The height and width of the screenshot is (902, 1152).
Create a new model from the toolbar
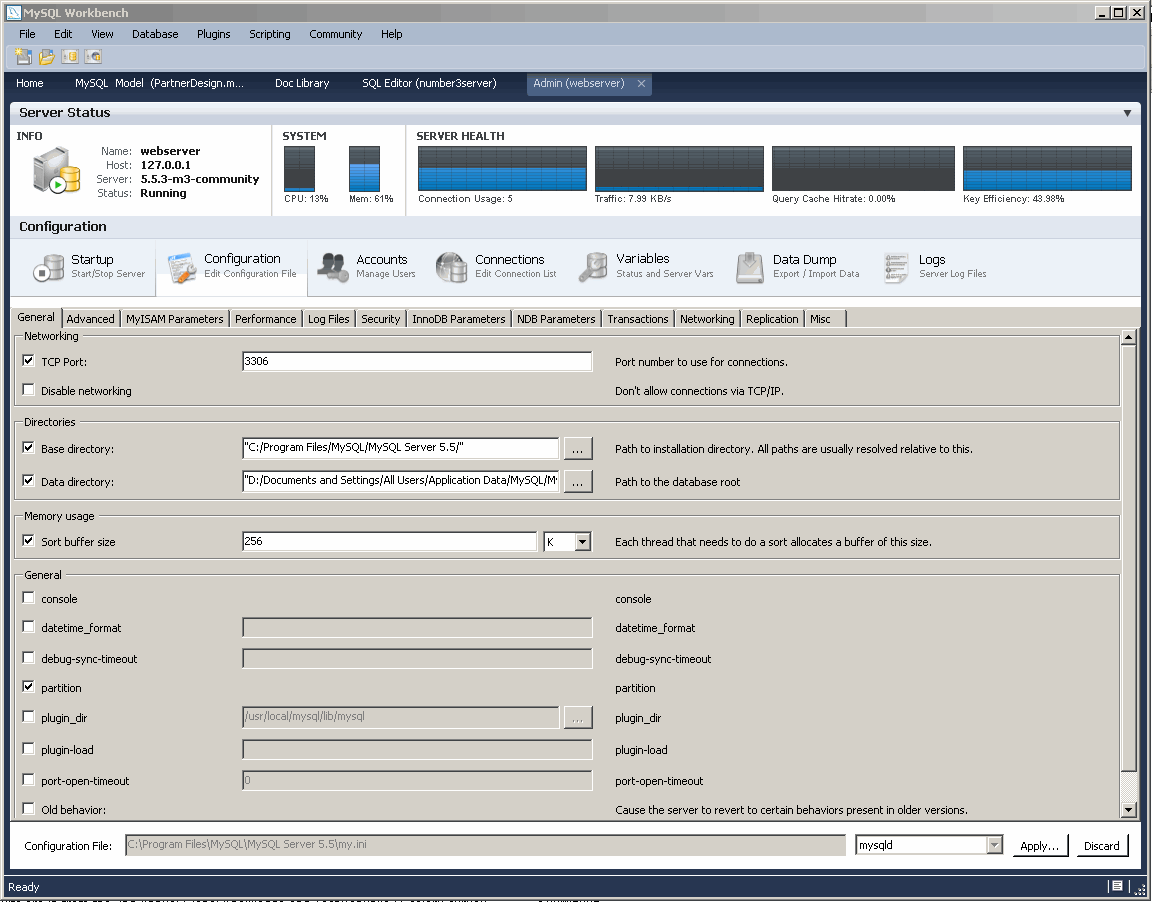point(22,56)
